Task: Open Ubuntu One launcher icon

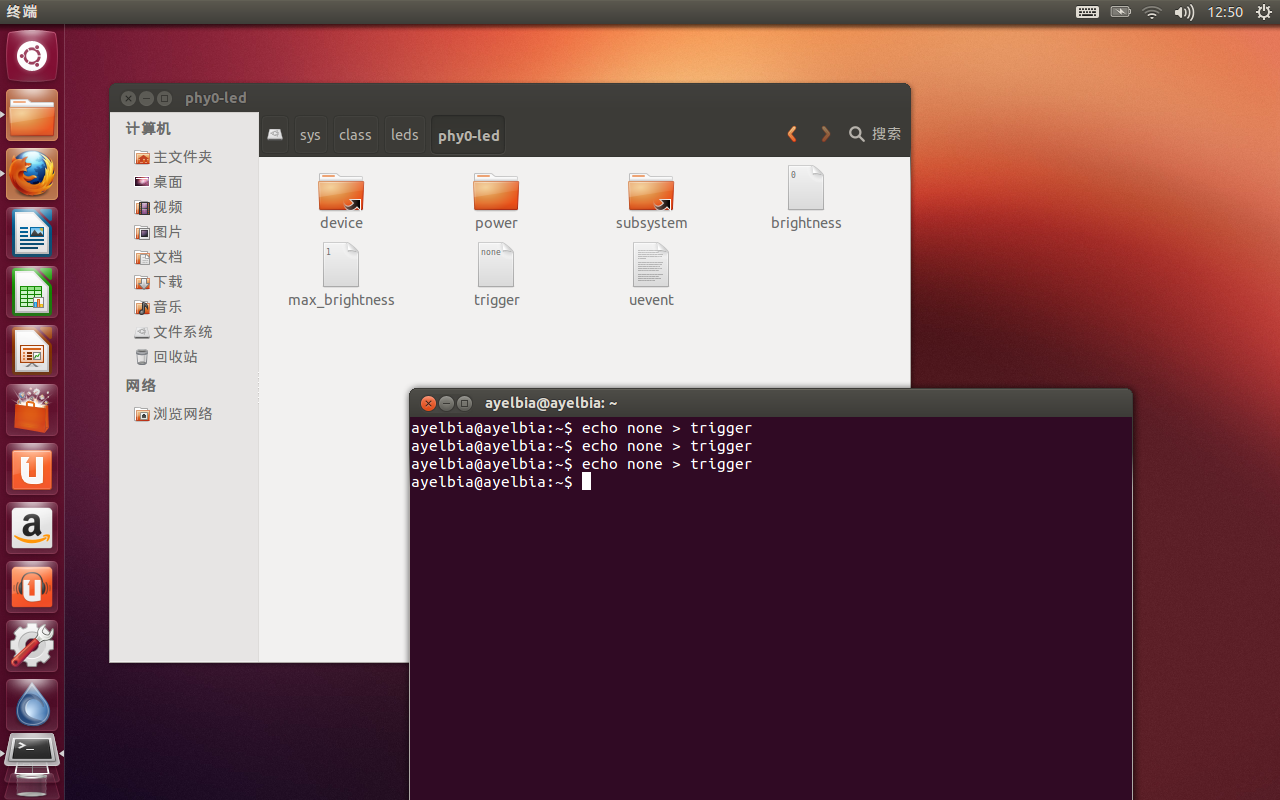Action: click(x=32, y=469)
